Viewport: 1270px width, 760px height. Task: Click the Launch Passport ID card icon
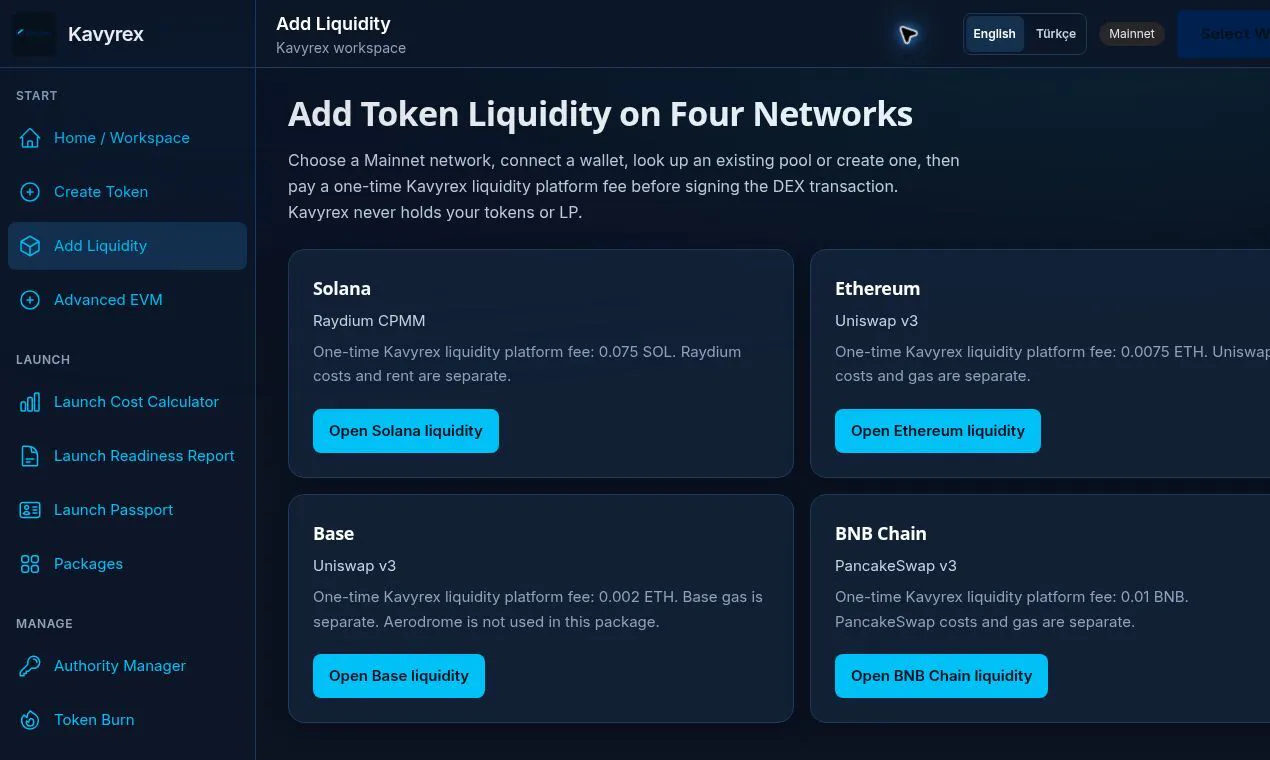tap(30, 510)
